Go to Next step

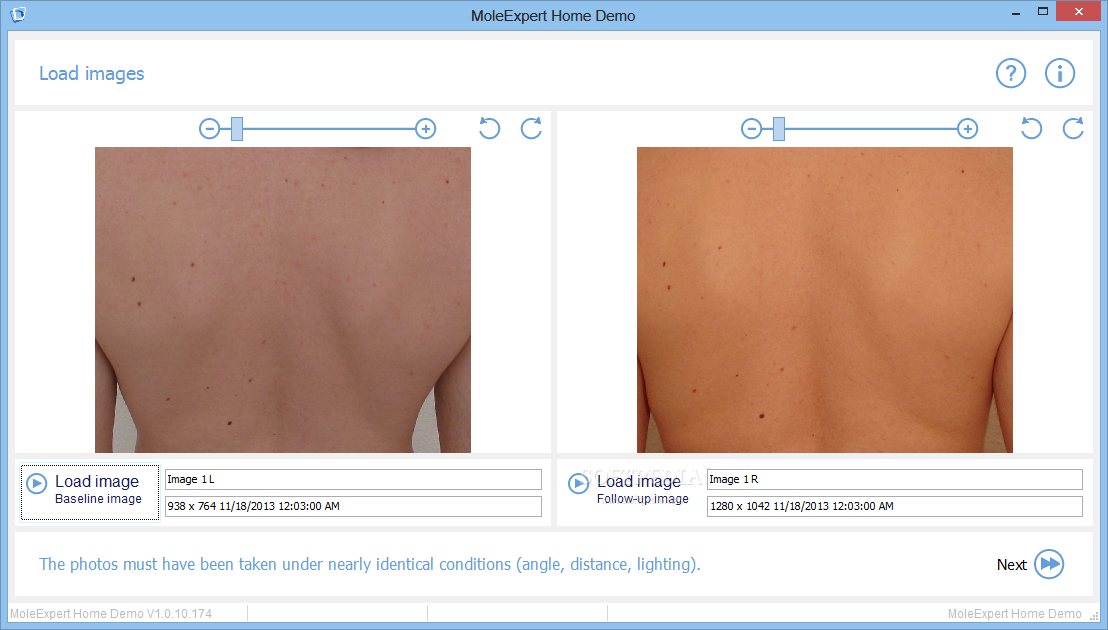(x=1030, y=564)
